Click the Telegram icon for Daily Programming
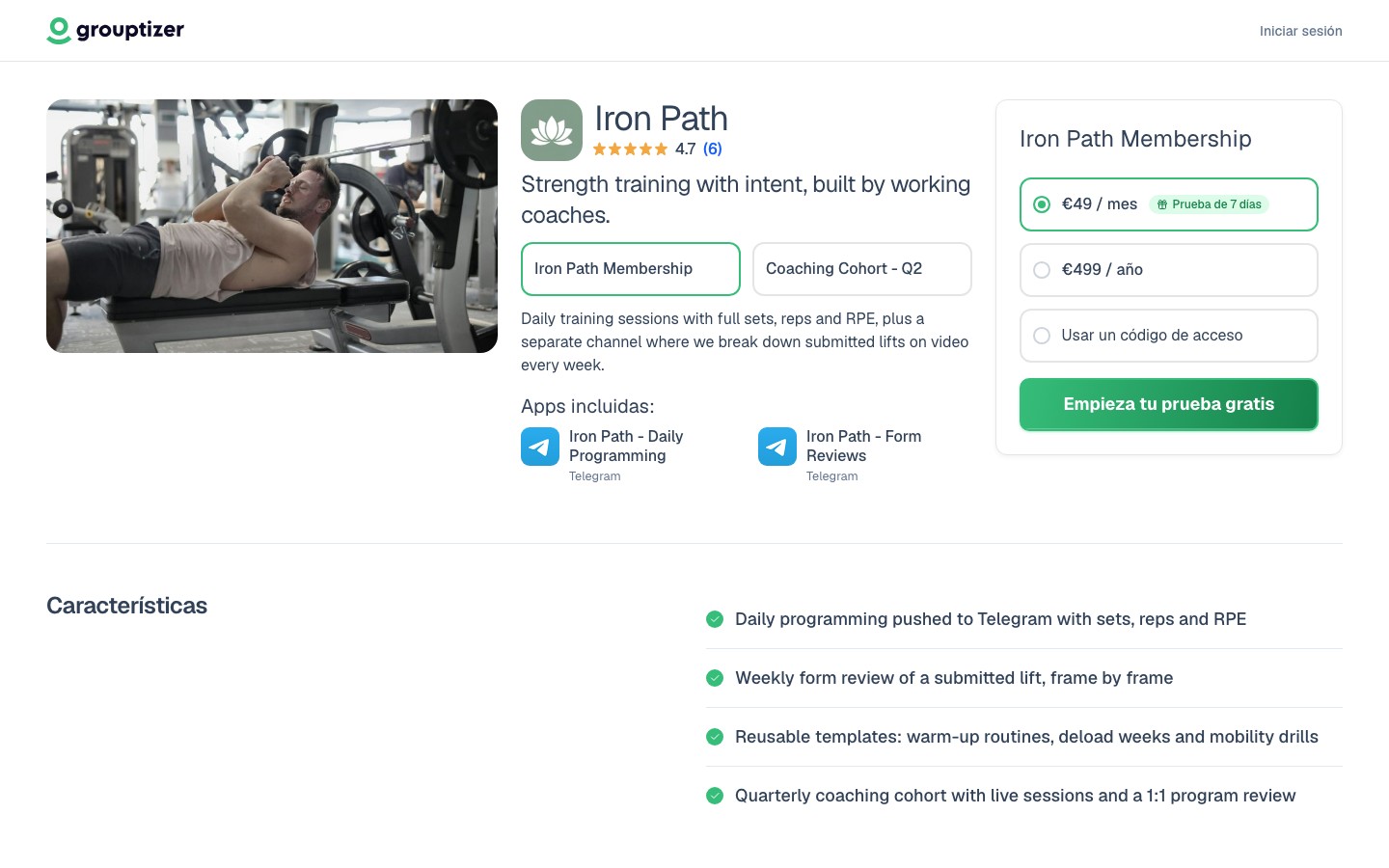Screen dimensions: 1389x868 click(x=540, y=447)
